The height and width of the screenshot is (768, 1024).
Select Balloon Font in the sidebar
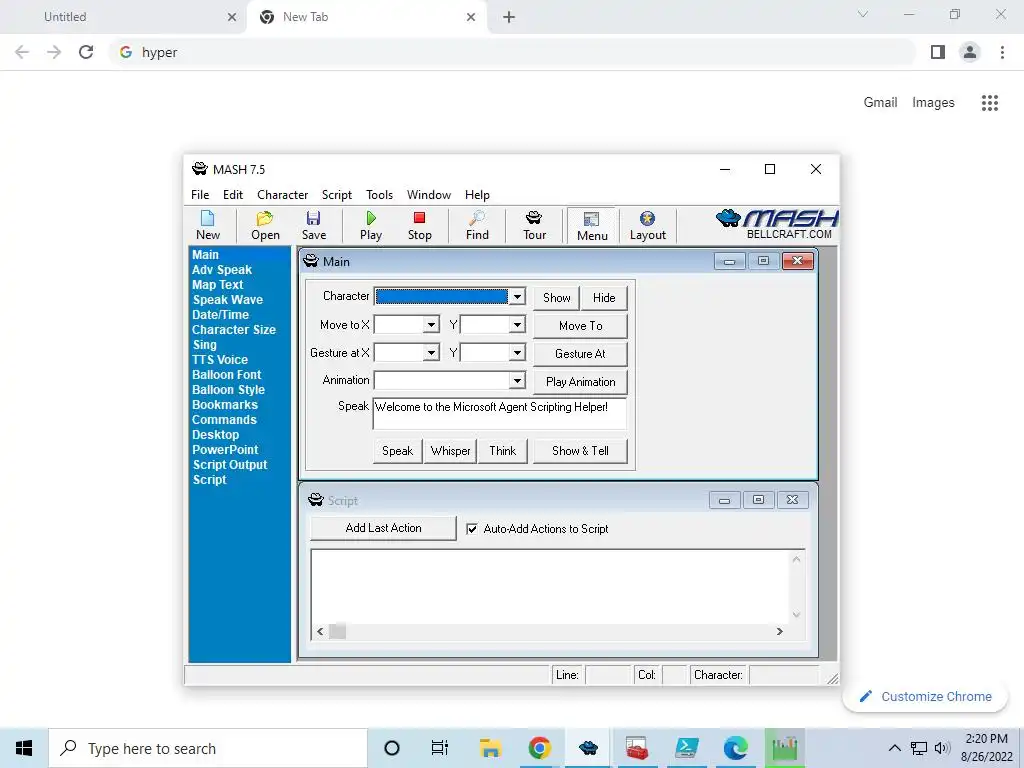pyautogui.click(x=226, y=375)
